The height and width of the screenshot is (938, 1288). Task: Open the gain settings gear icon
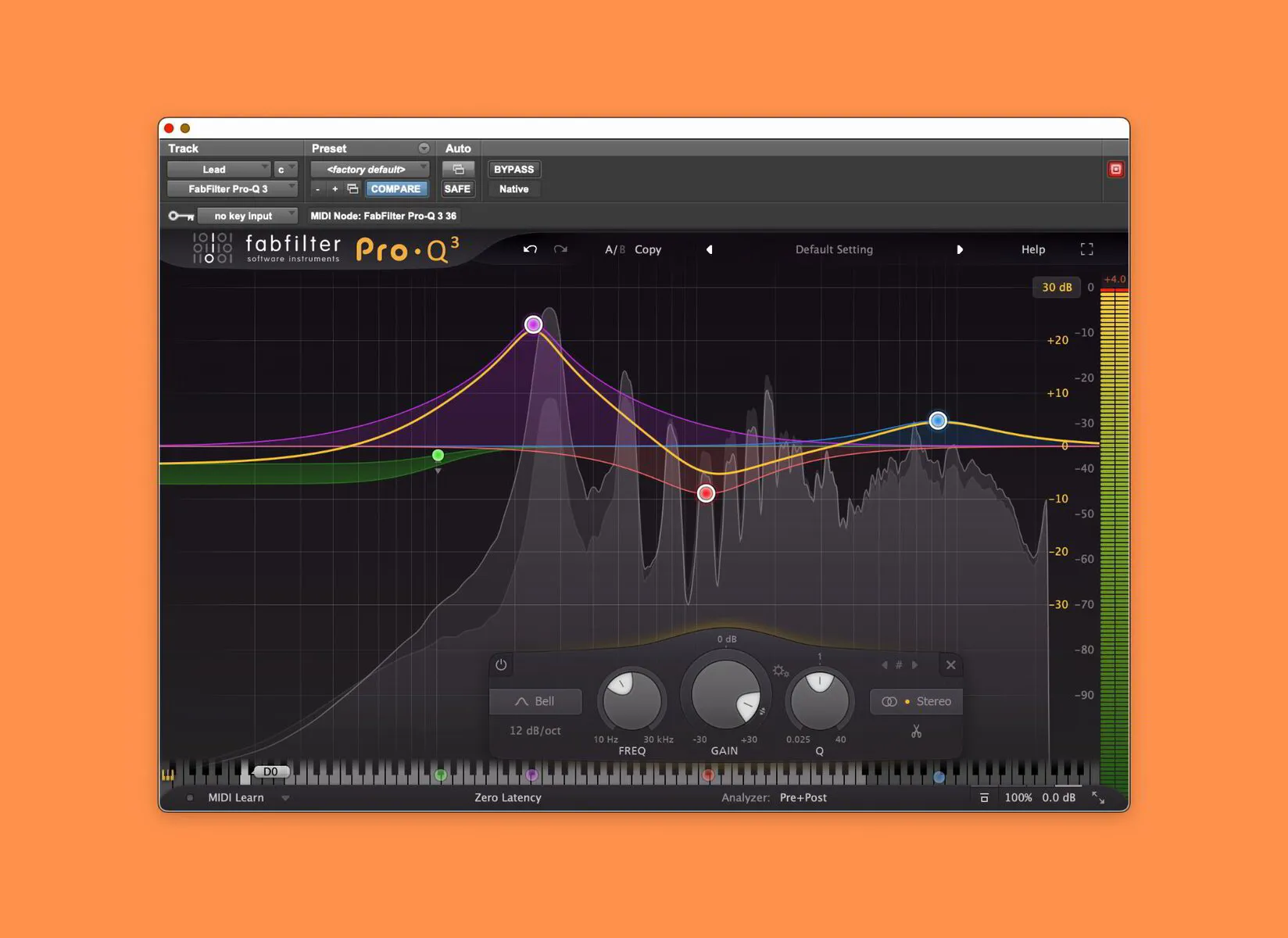(x=778, y=670)
